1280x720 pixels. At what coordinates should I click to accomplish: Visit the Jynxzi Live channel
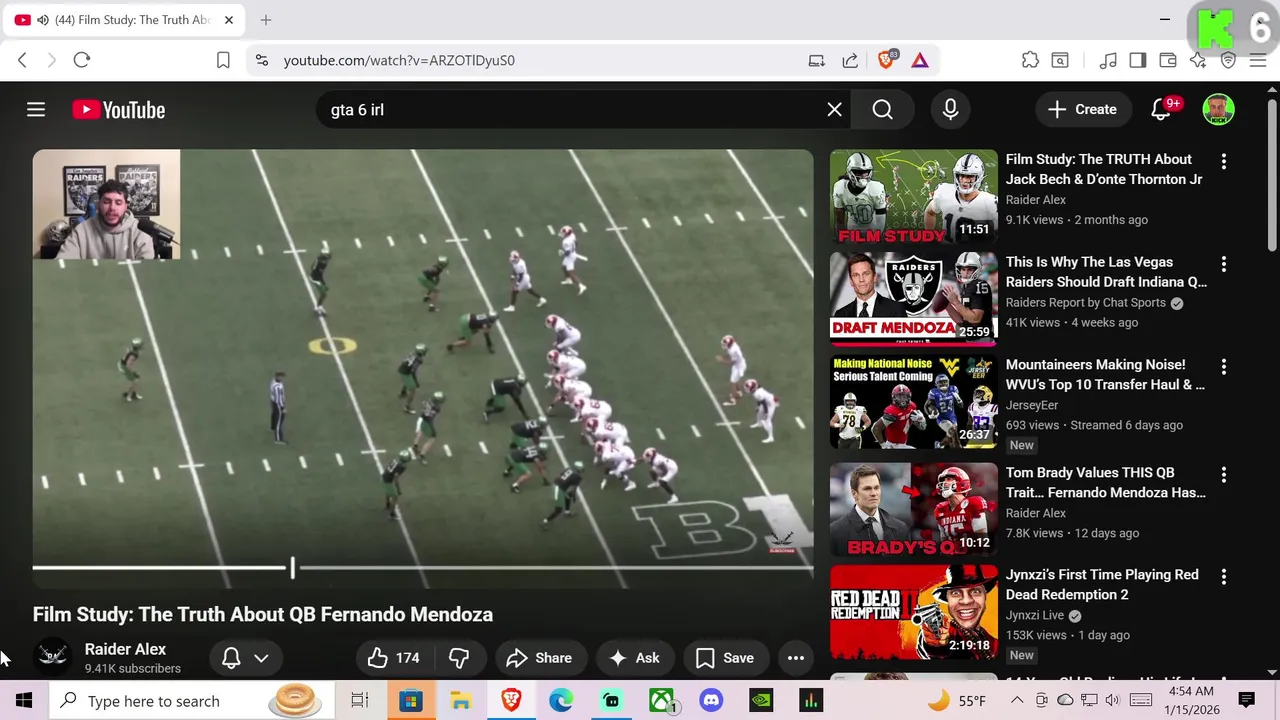click(1035, 615)
